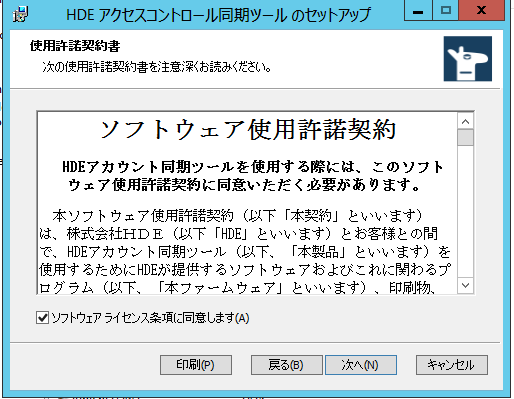
Task: Click the license scrollbar thumb
Action: pyautogui.click(x=466, y=138)
